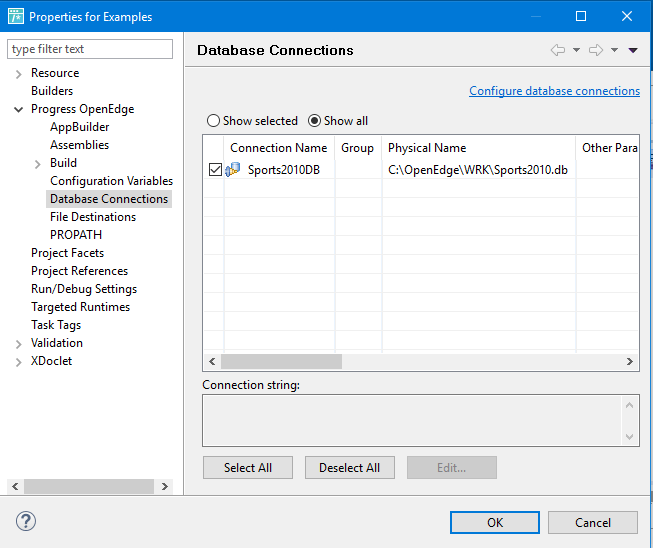Open the Assemblies properties page

(x=80, y=144)
